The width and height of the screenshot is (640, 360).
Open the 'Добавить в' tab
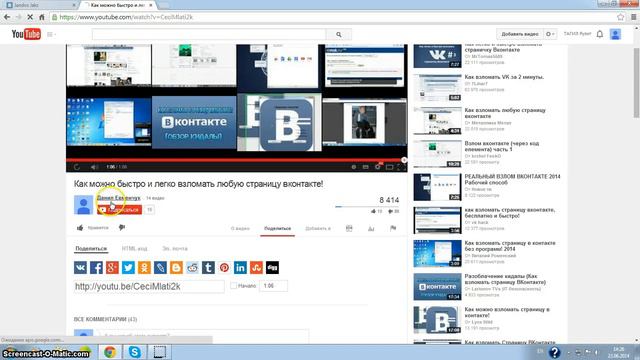(x=318, y=229)
